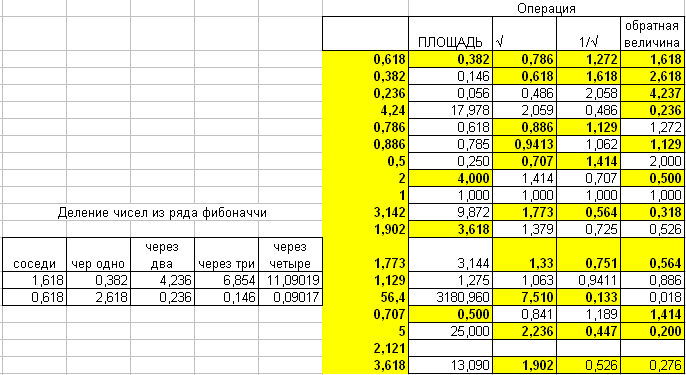Click yellow cell 7,510
This screenshot has width=686, height=375.
[x=525, y=297]
